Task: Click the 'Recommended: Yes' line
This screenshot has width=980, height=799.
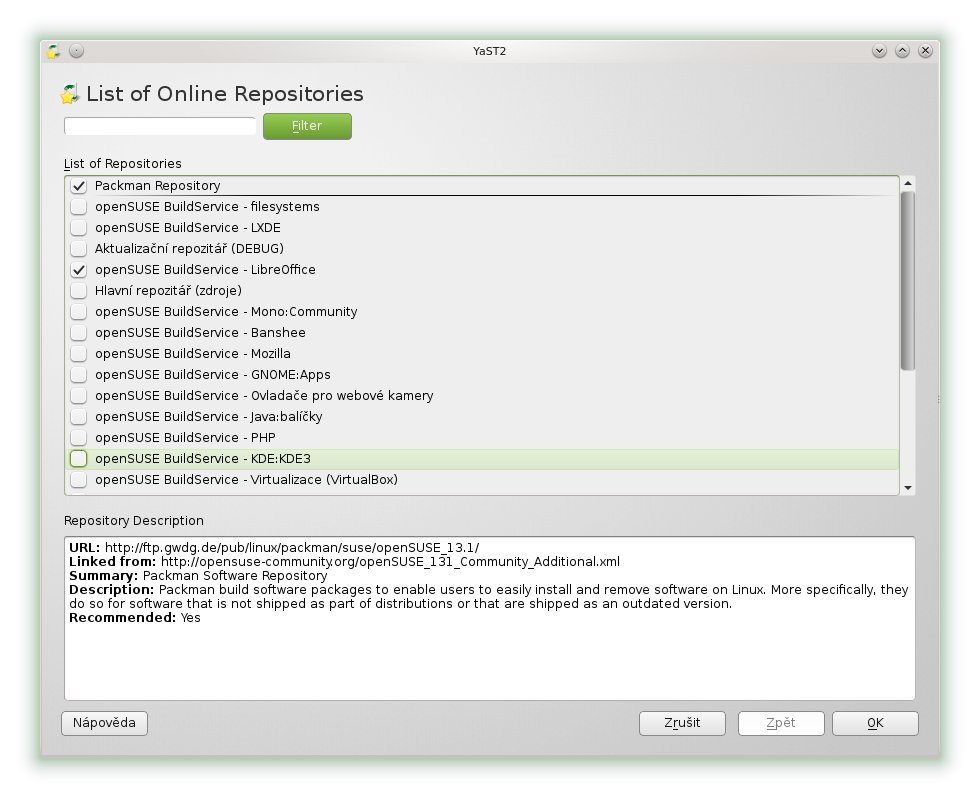Action: (x=134, y=618)
